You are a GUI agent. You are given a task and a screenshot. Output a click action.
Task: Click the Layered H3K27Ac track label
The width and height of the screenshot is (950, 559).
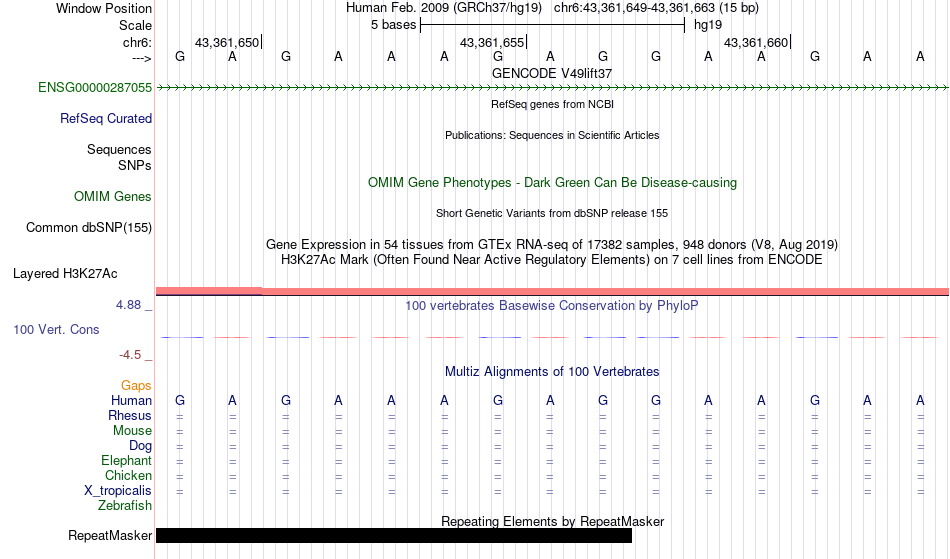tap(65, 274)
